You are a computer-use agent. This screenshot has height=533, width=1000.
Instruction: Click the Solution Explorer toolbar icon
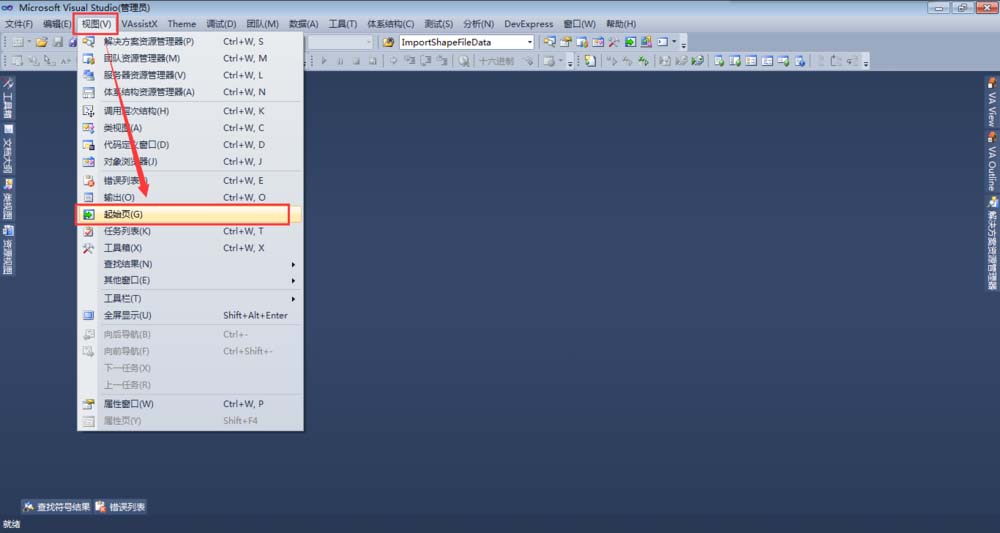click(x=549, y=43)
